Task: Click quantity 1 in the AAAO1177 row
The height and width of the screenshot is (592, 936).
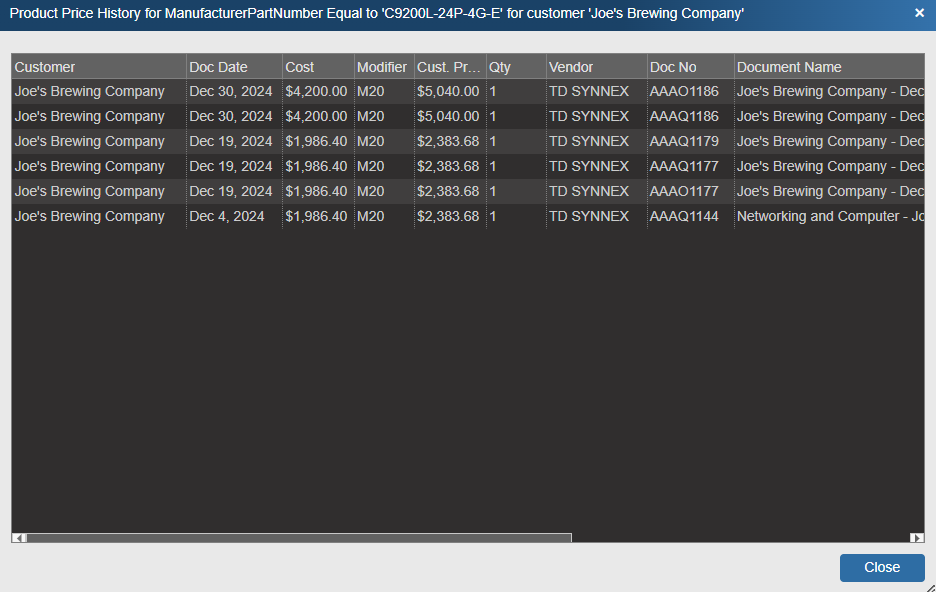Action: tap(493, 192)
